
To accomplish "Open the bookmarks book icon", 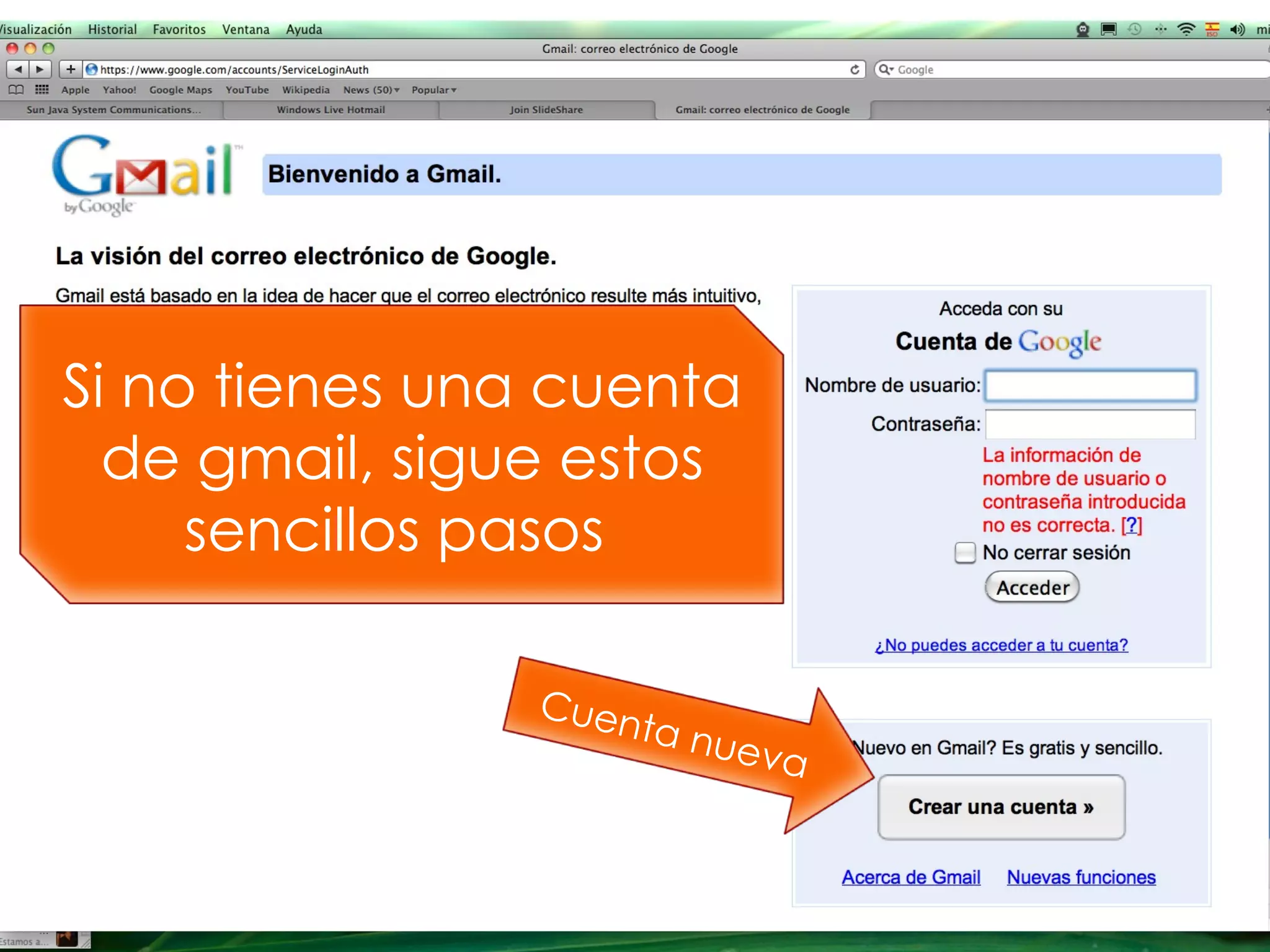I will pos(16,90).
